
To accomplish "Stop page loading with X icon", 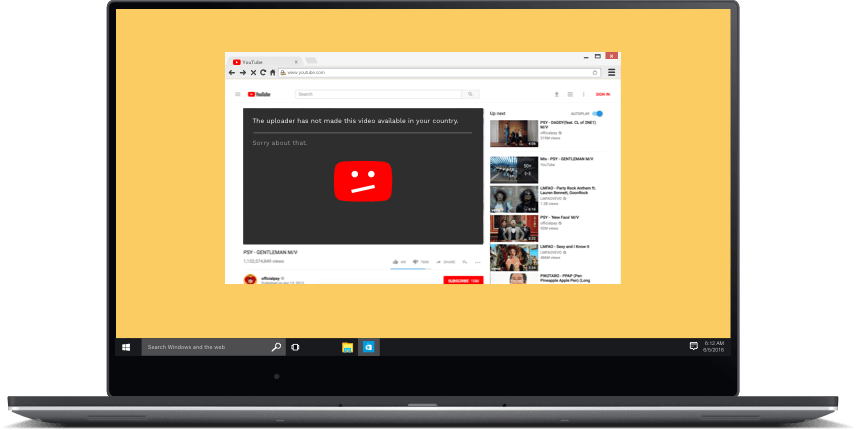I will pyautogui.click(x=253, y=72).
